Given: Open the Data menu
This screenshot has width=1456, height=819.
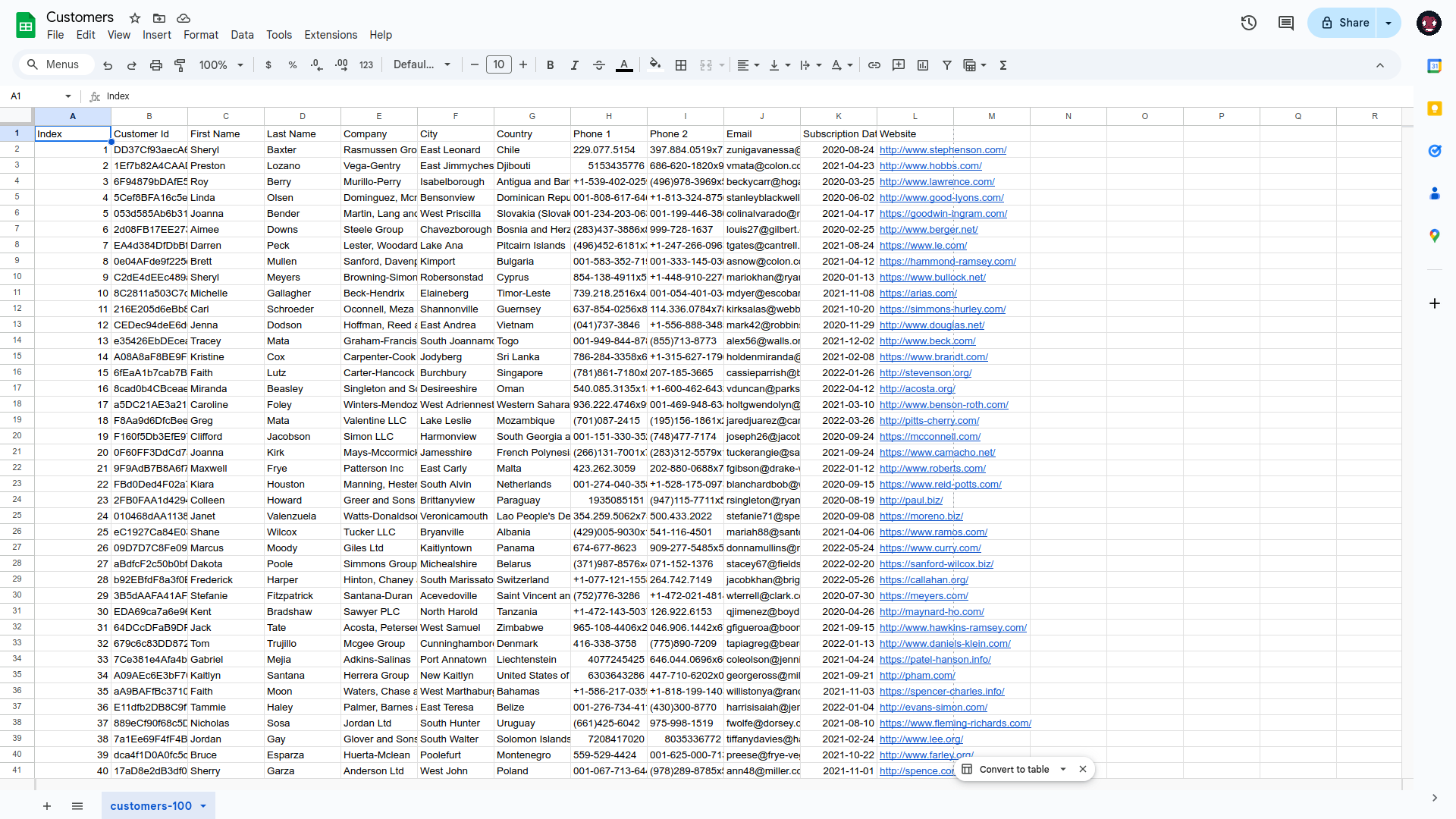Looking at the screenshot, I should tap(242, 35).
